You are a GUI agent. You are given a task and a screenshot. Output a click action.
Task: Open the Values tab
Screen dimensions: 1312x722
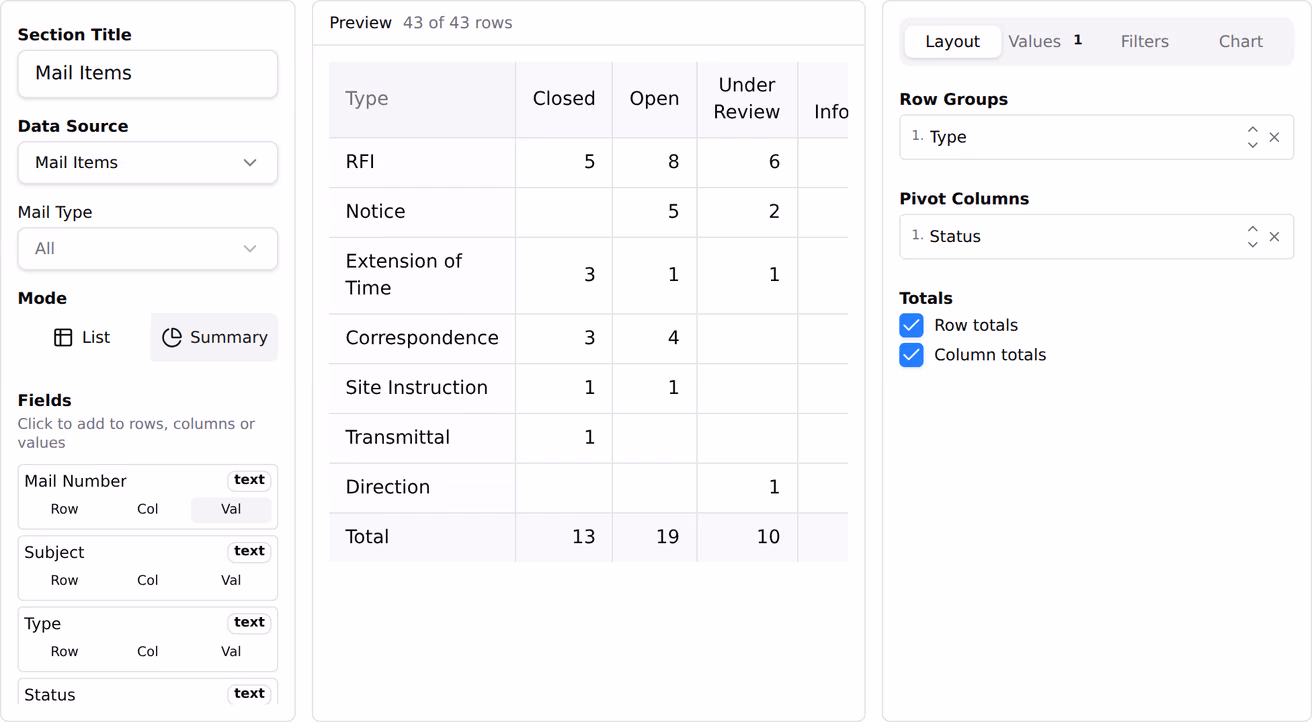tap(1045, 42)
